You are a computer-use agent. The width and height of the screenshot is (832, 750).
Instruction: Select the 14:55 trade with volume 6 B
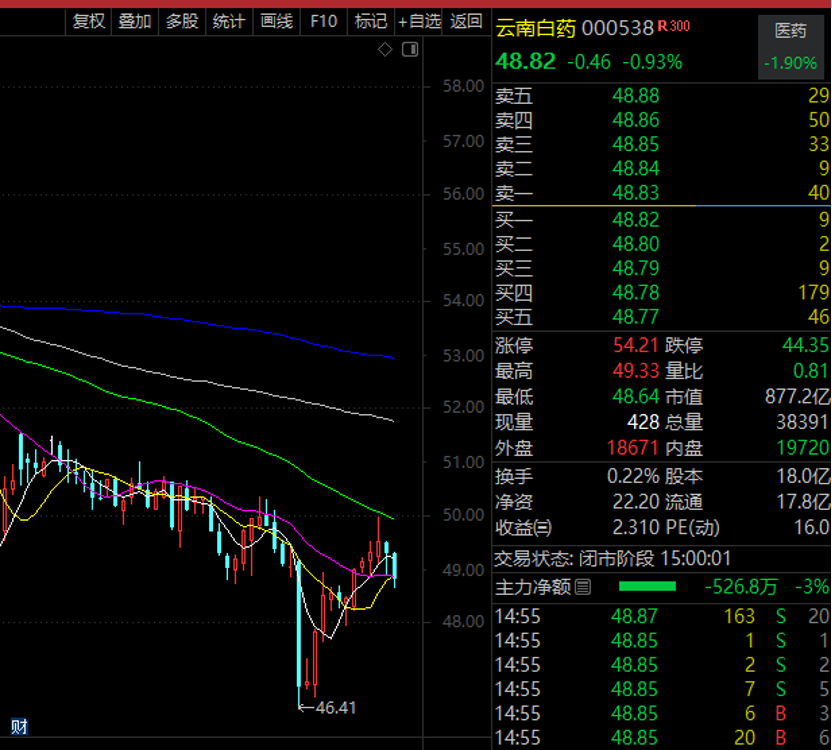[x=662, y=713]
